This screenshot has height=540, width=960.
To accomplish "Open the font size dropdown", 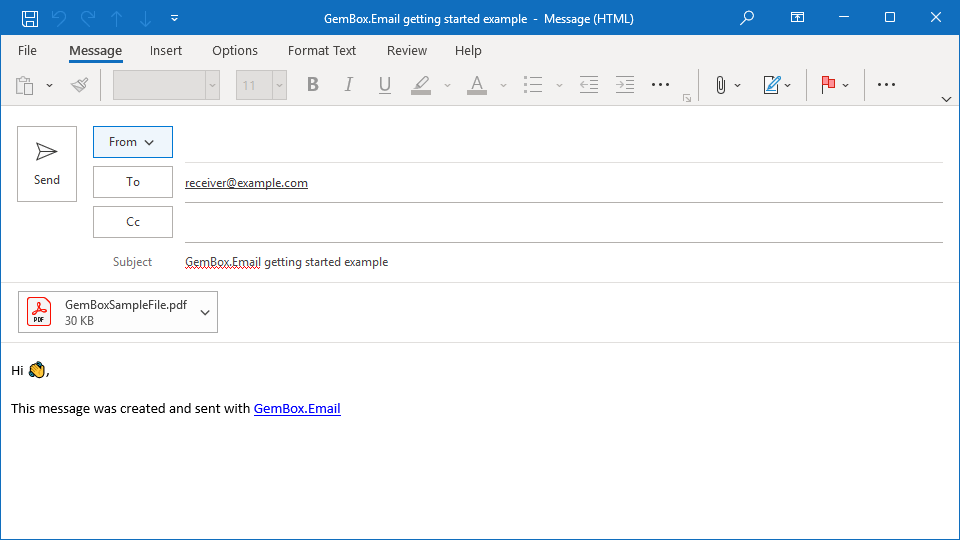I will (278, 85).
